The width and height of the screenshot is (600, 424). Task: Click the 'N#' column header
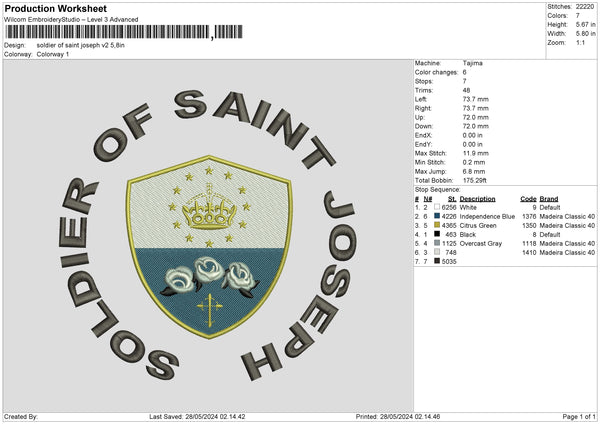pyautogui.click(x=428, y=199)
